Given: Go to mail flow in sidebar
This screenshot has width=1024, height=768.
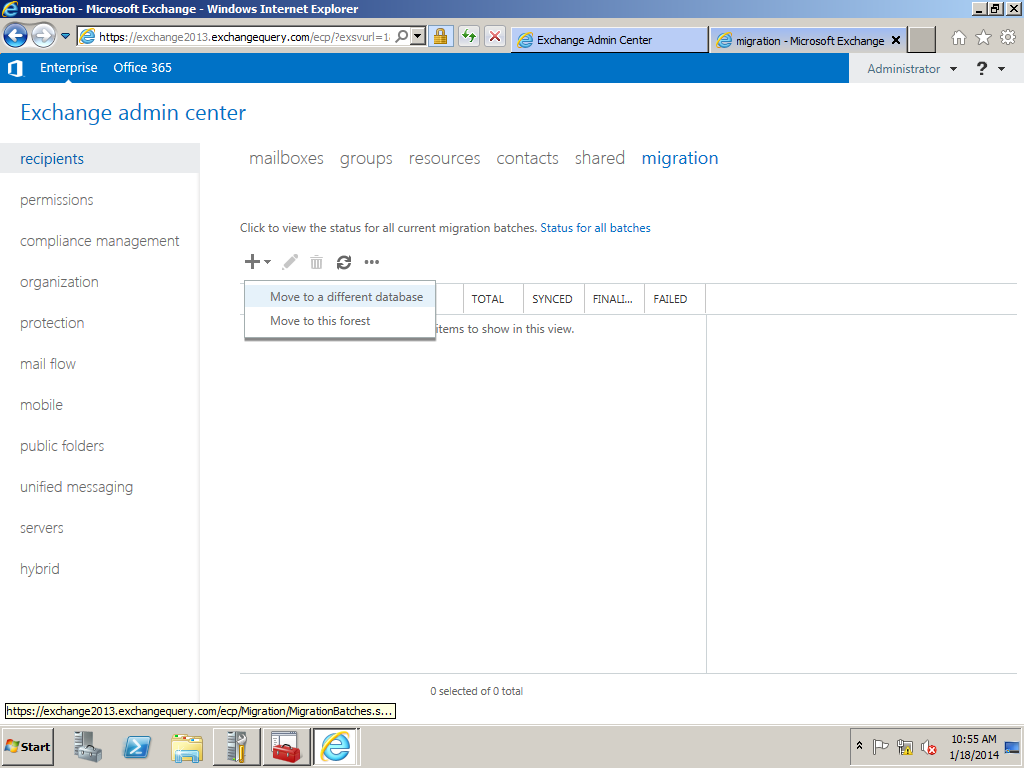Looking at the screenshot, I should pos(48,364).
